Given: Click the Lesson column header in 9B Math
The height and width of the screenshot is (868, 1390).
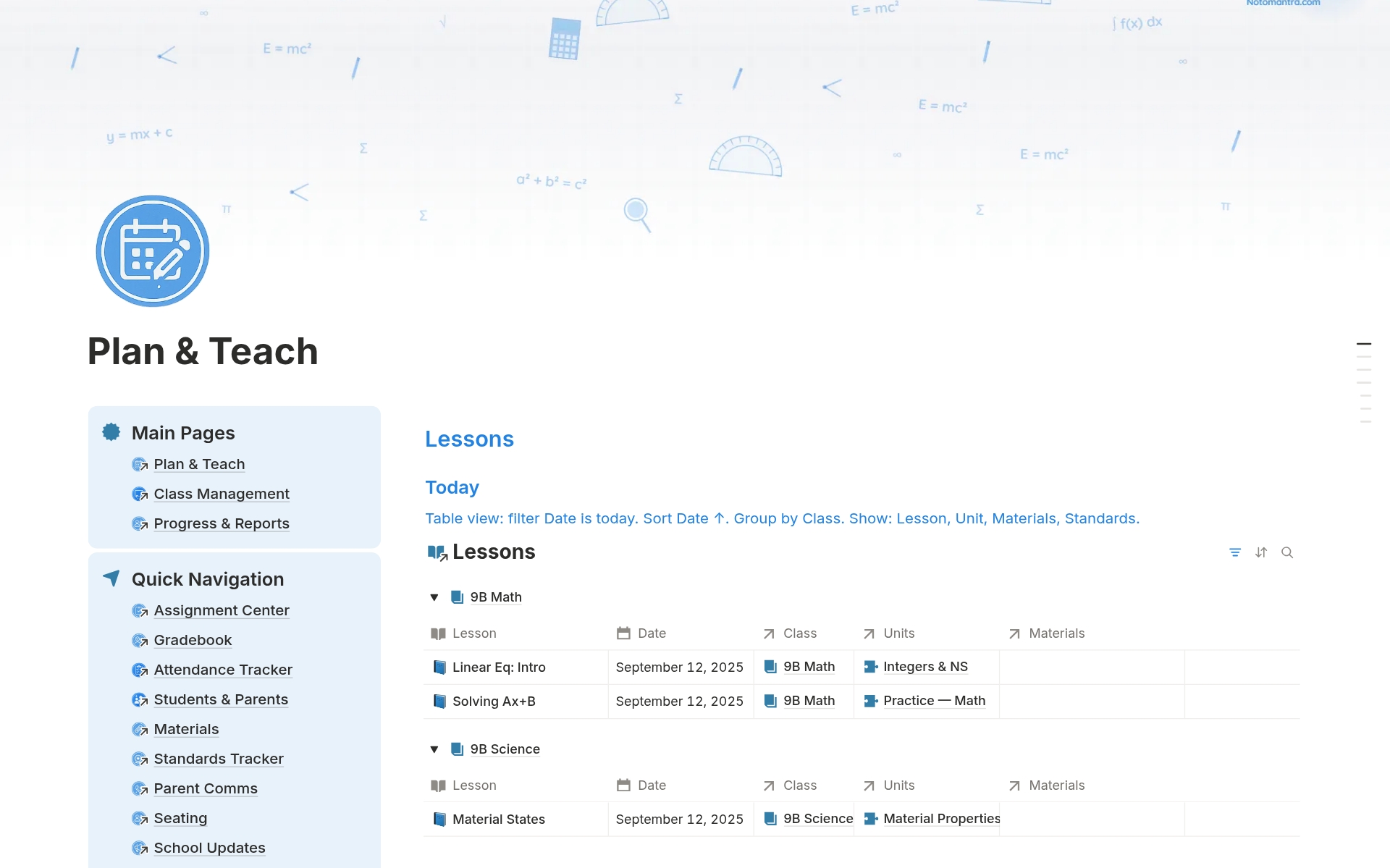Looking at the screenshot, I should pos(474,633).
